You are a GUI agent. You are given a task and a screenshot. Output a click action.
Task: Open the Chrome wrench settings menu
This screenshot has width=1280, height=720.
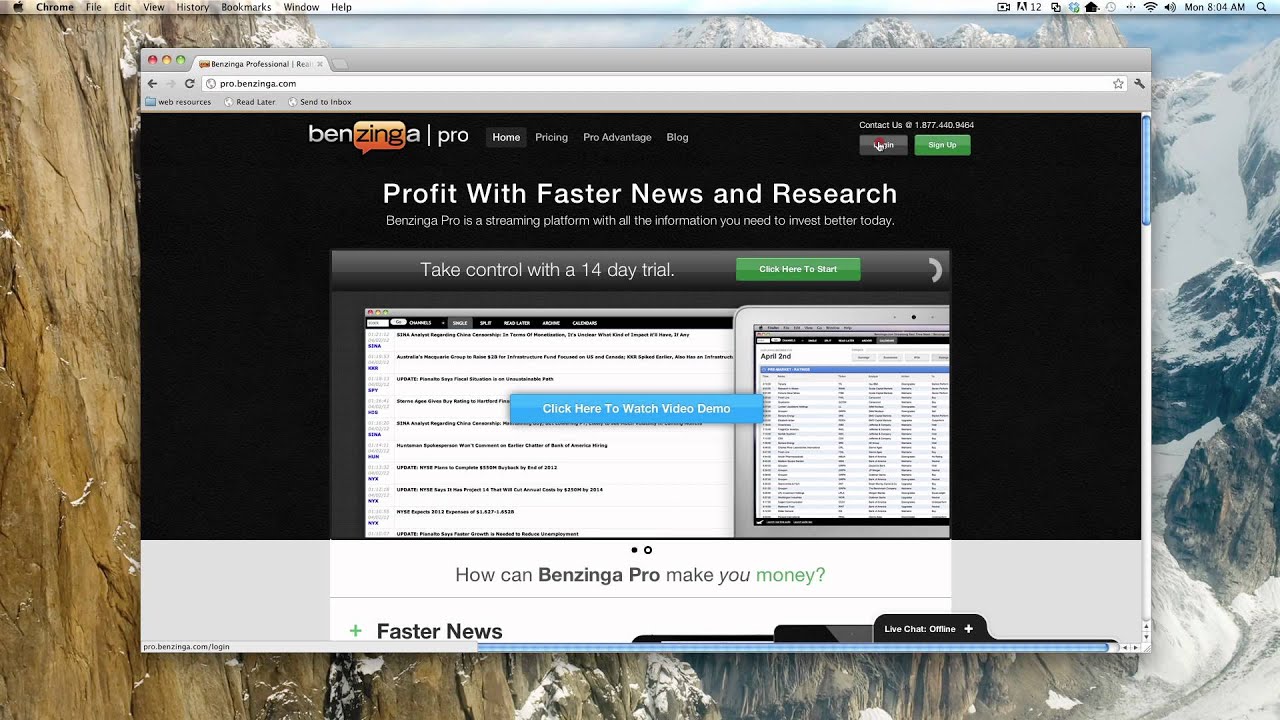(x=1139, y=84)
